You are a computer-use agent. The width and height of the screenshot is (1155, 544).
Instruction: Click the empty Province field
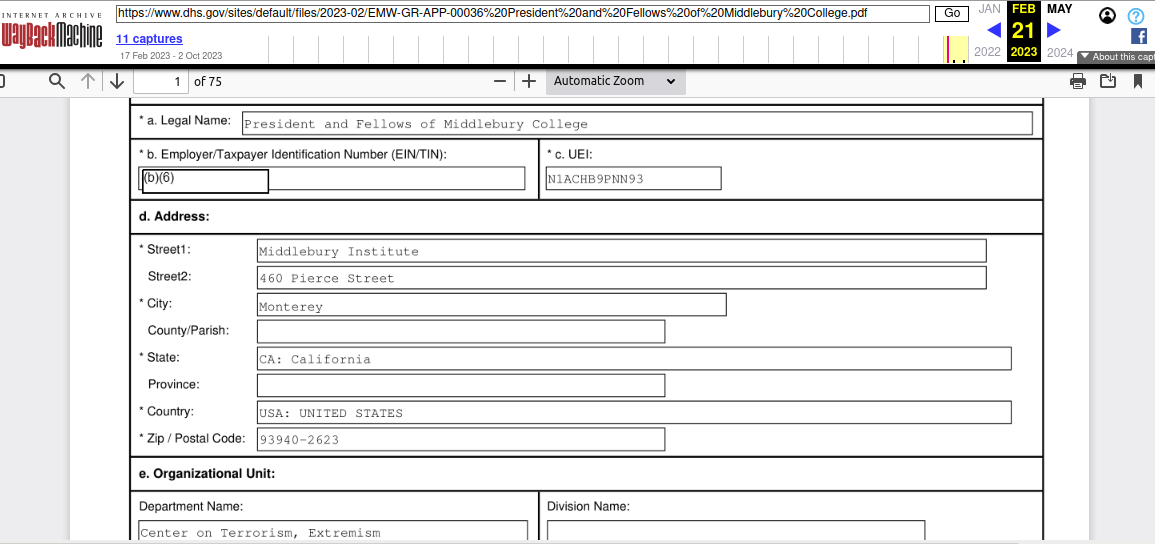click(x=461, y=385)
